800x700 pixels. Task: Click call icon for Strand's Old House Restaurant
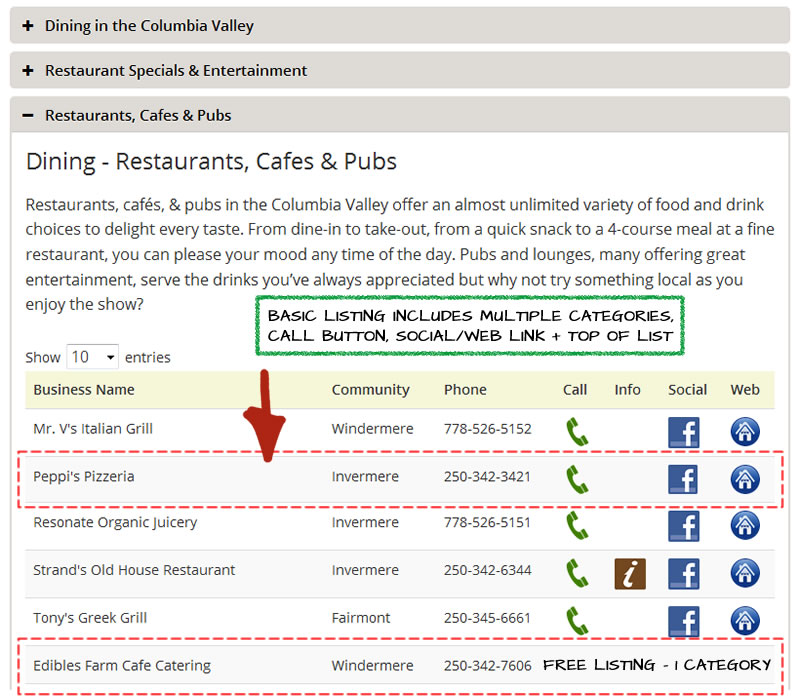(x=577, y=573)
